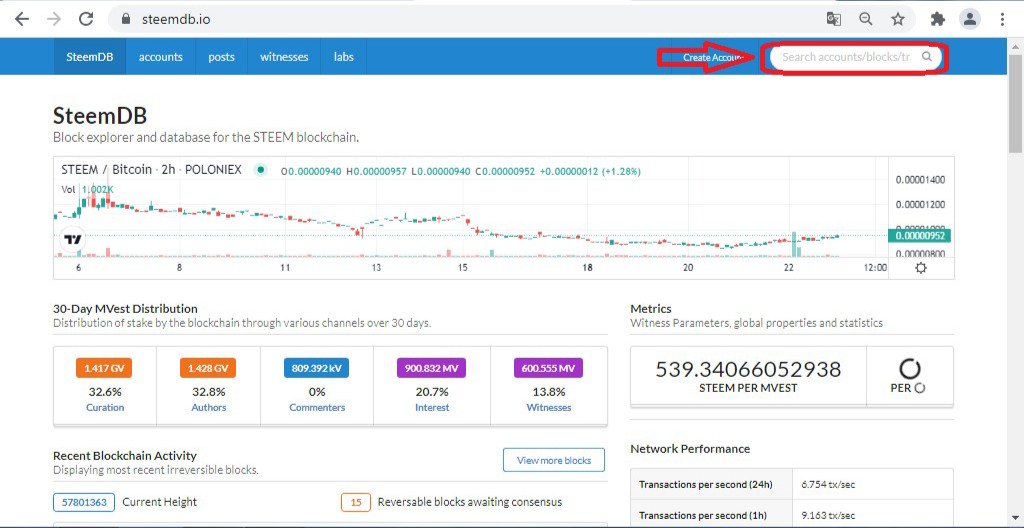Open the Chrome three-dot menu

pyautogui.click(x=1002, y=19)
